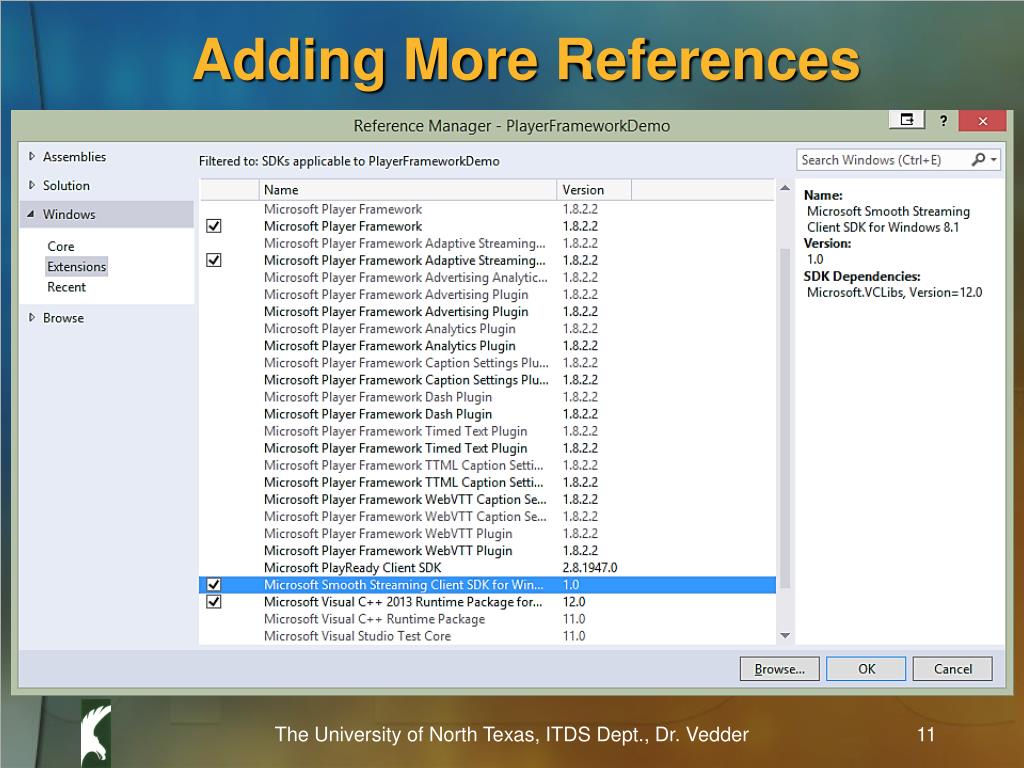Image resolution: width=1024 pixels, height=768 pixels.
Task: Confirm with the OK button
Action: pyautogui.click(x=866, y=669)
